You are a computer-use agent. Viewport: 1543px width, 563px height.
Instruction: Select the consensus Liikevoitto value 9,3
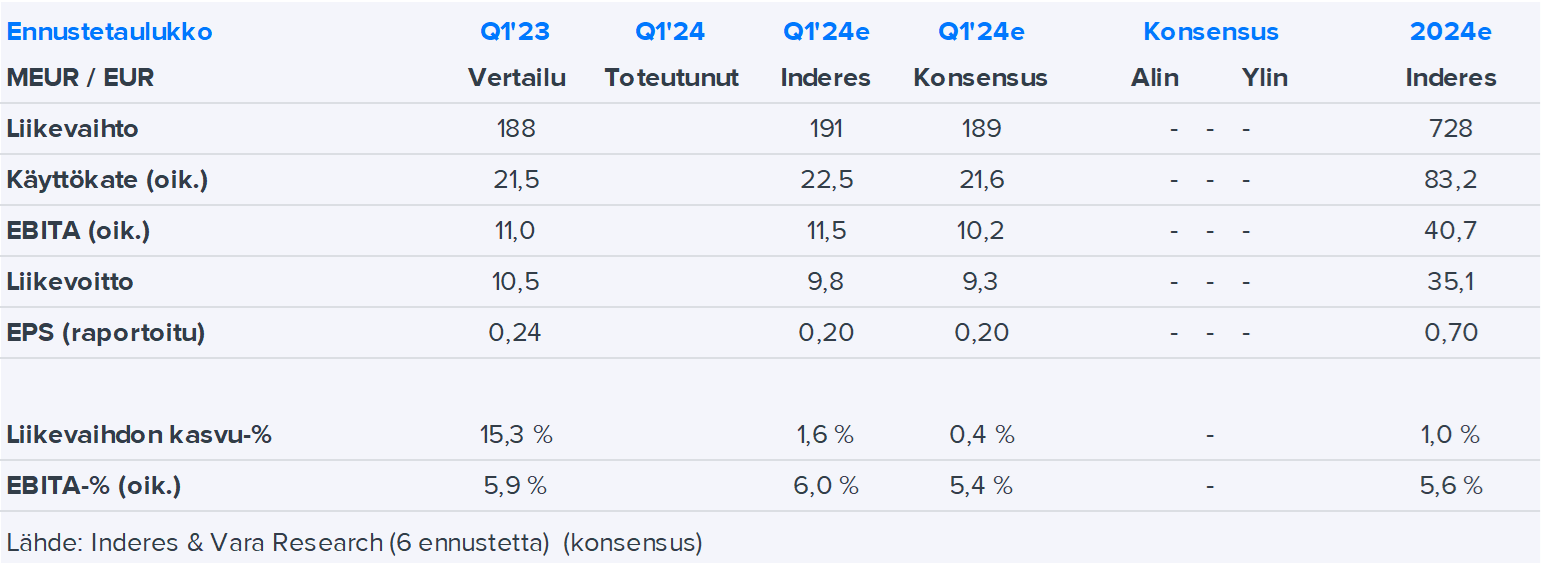click(980, 282)
